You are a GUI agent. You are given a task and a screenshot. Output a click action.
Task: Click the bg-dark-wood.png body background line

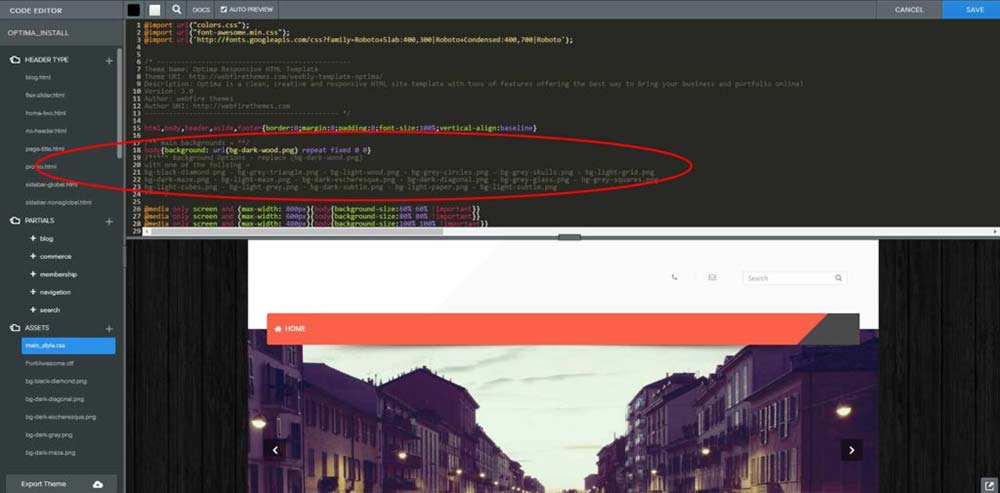[x=258, y=150]
